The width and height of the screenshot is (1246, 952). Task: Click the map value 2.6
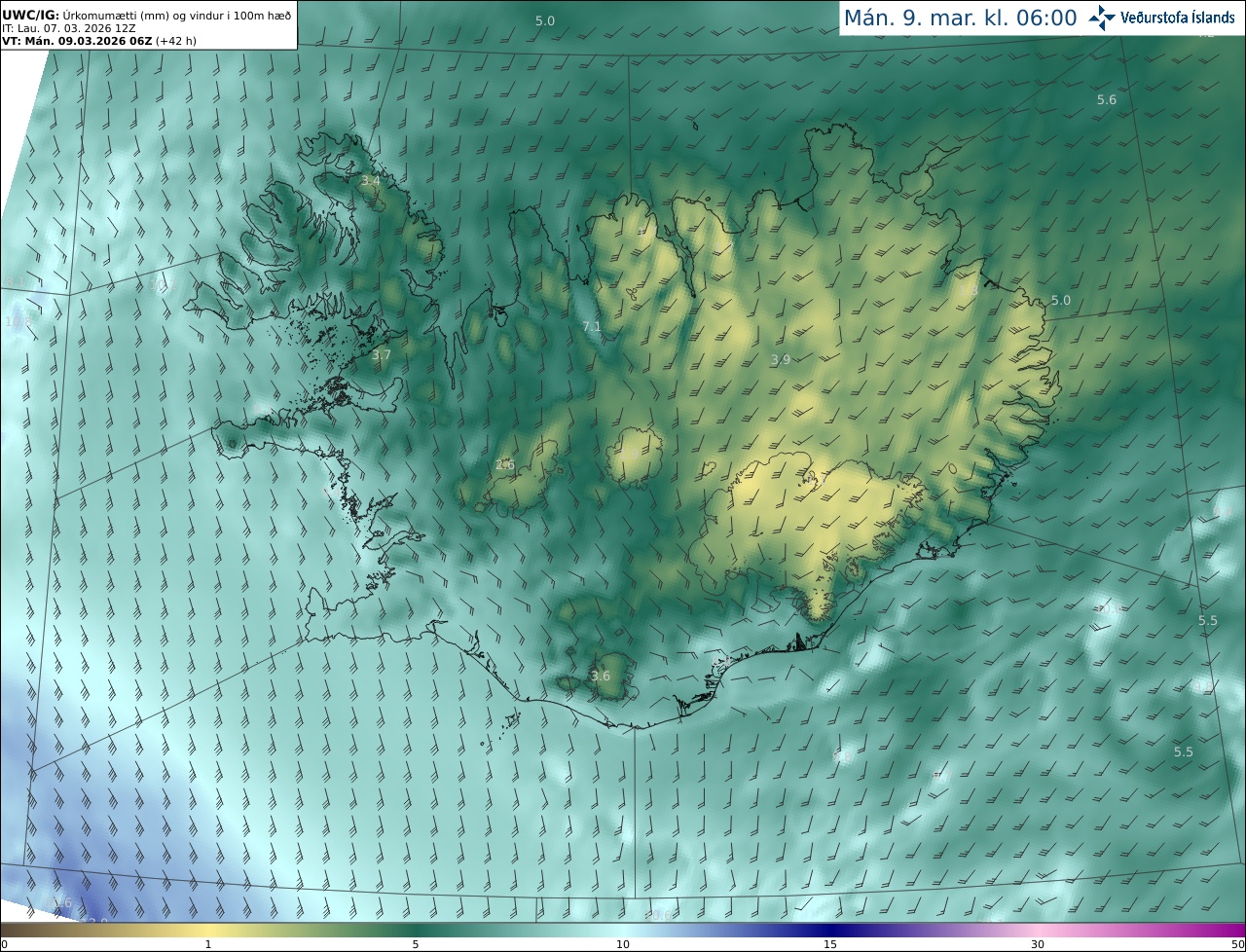coord(505,464)
